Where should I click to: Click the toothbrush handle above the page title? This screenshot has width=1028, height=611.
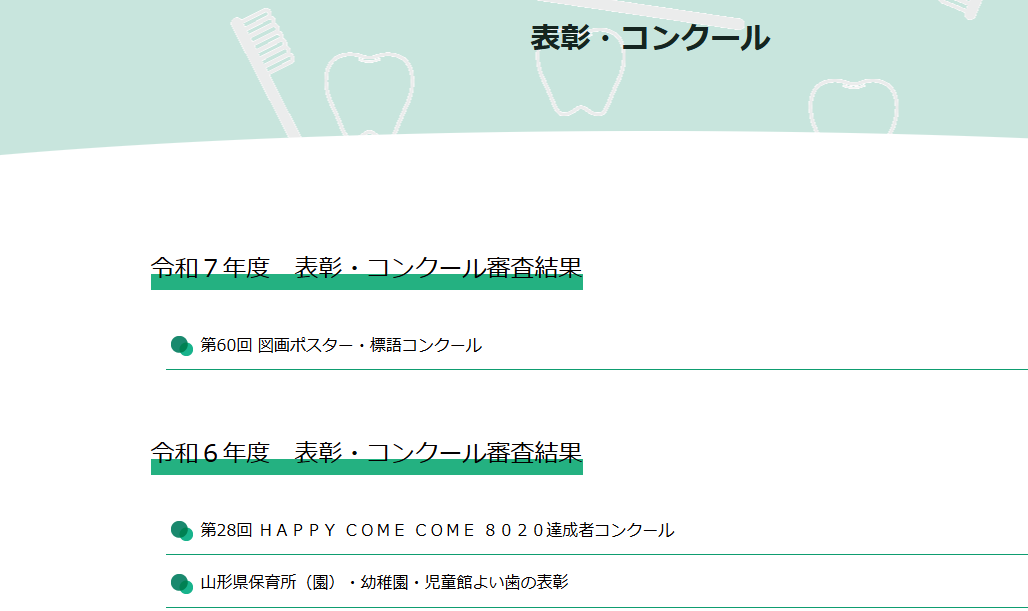click(690, 10)
